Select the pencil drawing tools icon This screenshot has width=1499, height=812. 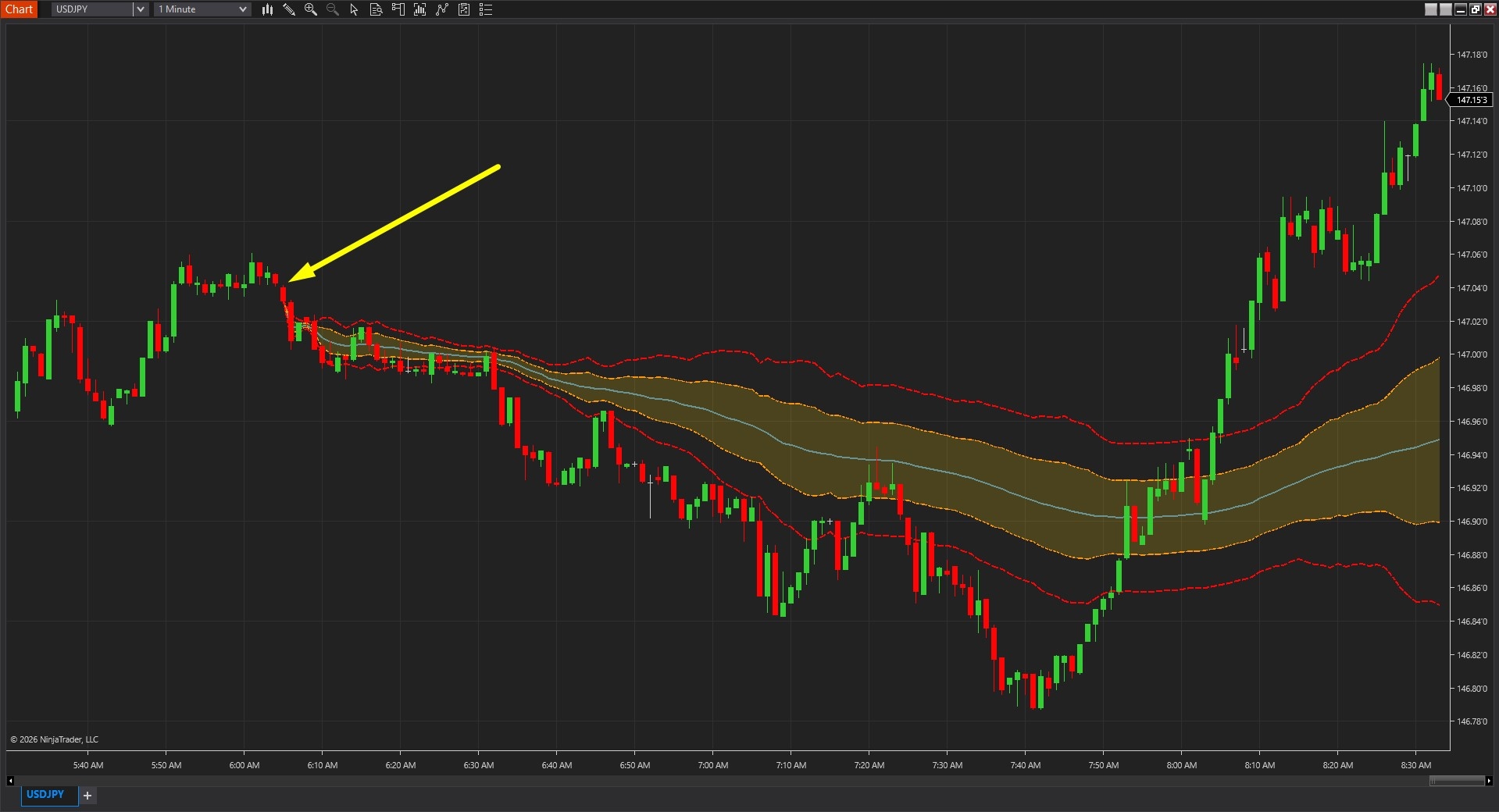pos(289,9)
